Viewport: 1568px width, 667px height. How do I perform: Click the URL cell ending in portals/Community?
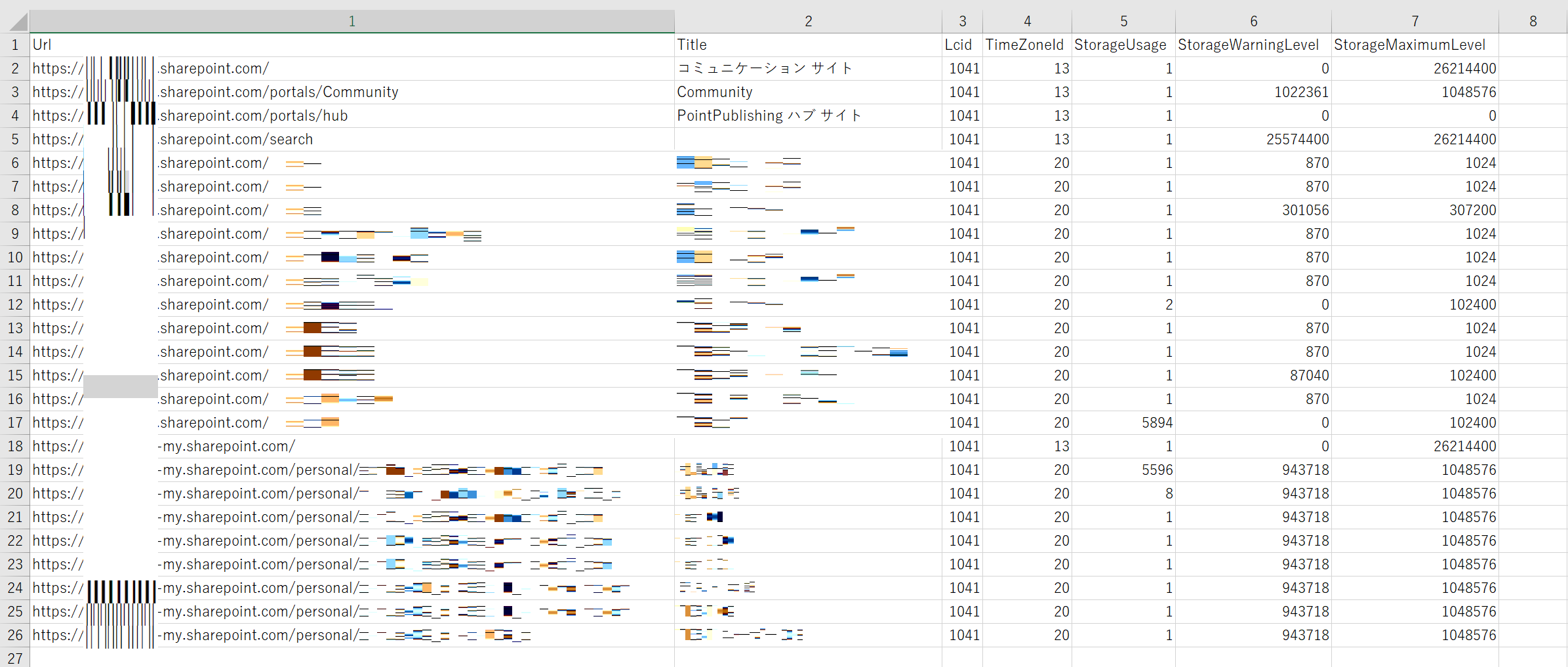pyautogui.click(x=352, y=92)
